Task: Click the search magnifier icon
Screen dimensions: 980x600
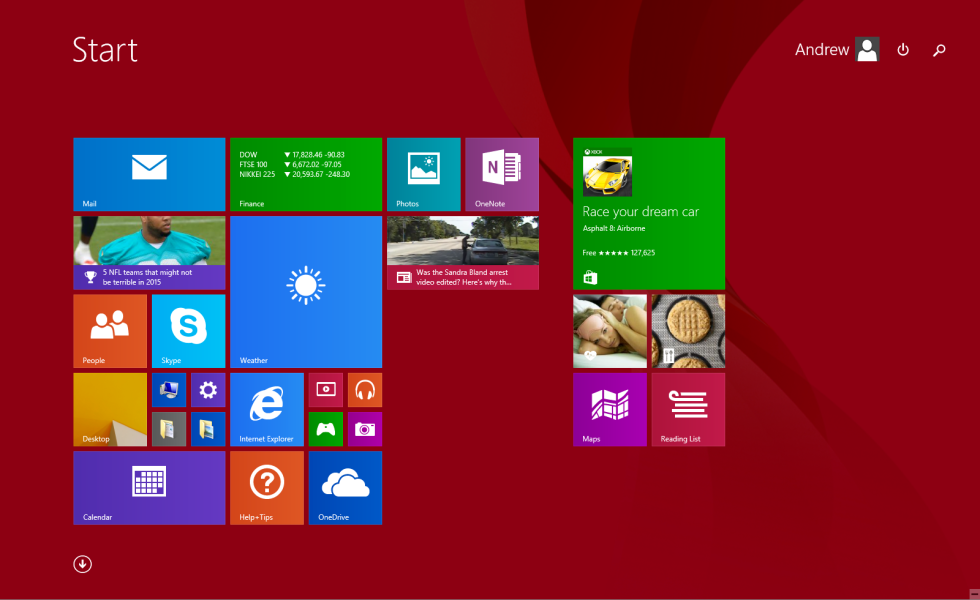Action: click(939, 50)
